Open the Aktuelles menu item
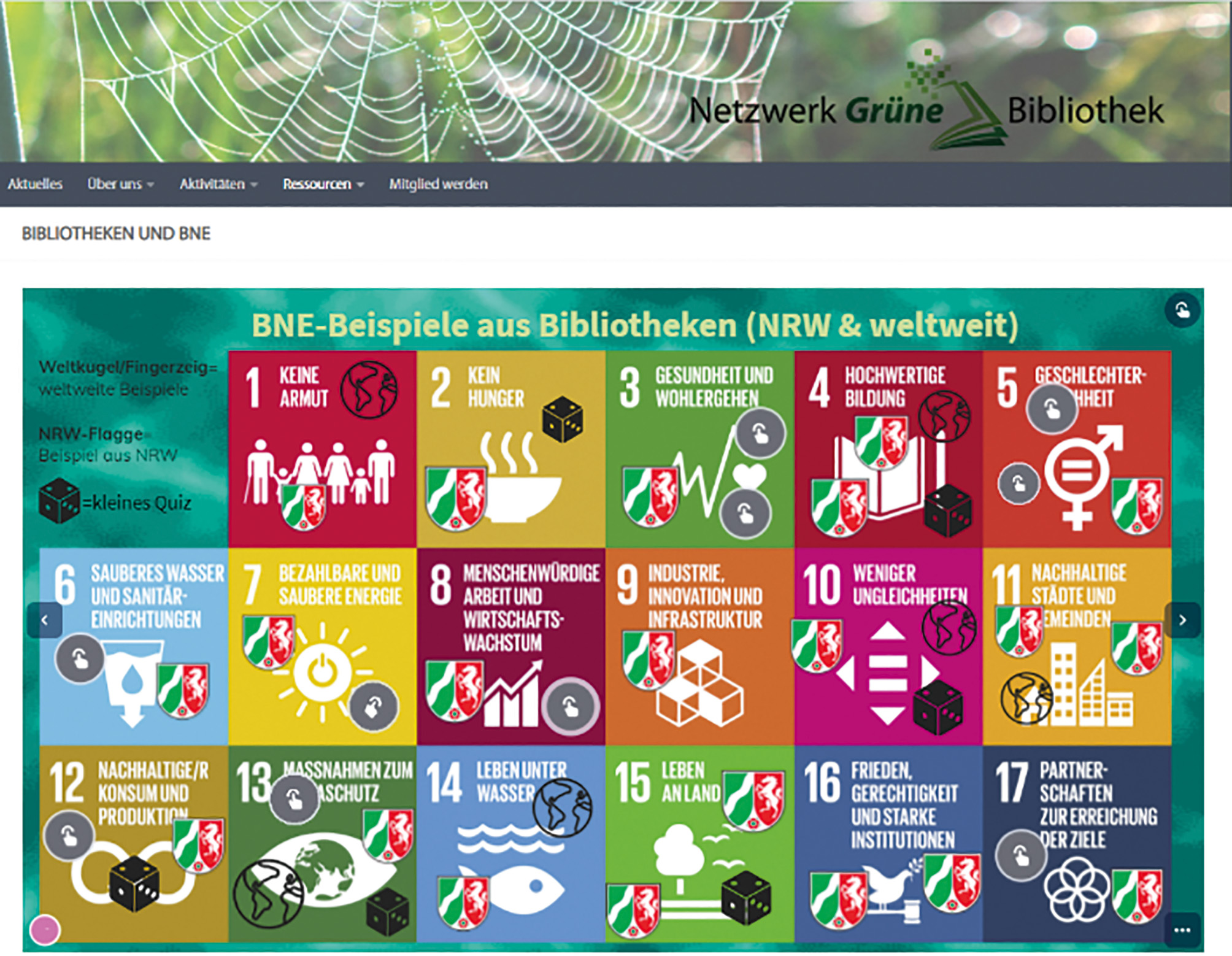The image size is (1232, 956). click(x=35, y=184)
